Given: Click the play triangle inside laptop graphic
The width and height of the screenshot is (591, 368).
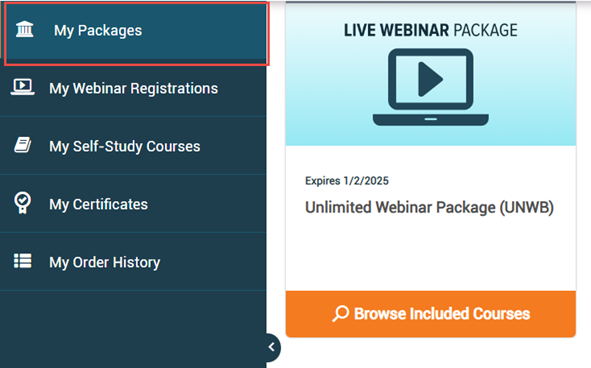Looking at the screenshot, I should click(430, 79).
